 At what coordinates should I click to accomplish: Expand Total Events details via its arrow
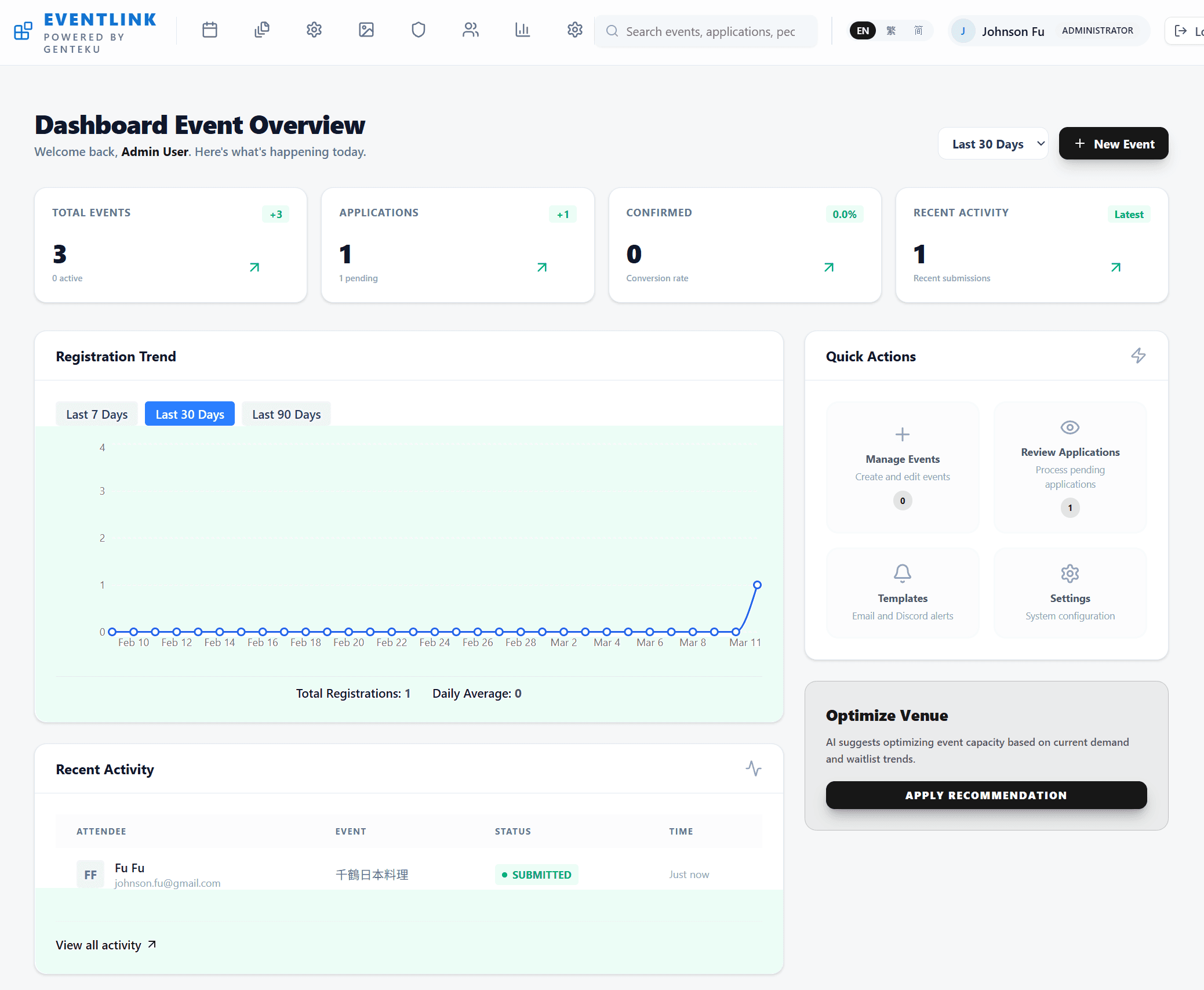pyautogui.click(x=253, y=267)
